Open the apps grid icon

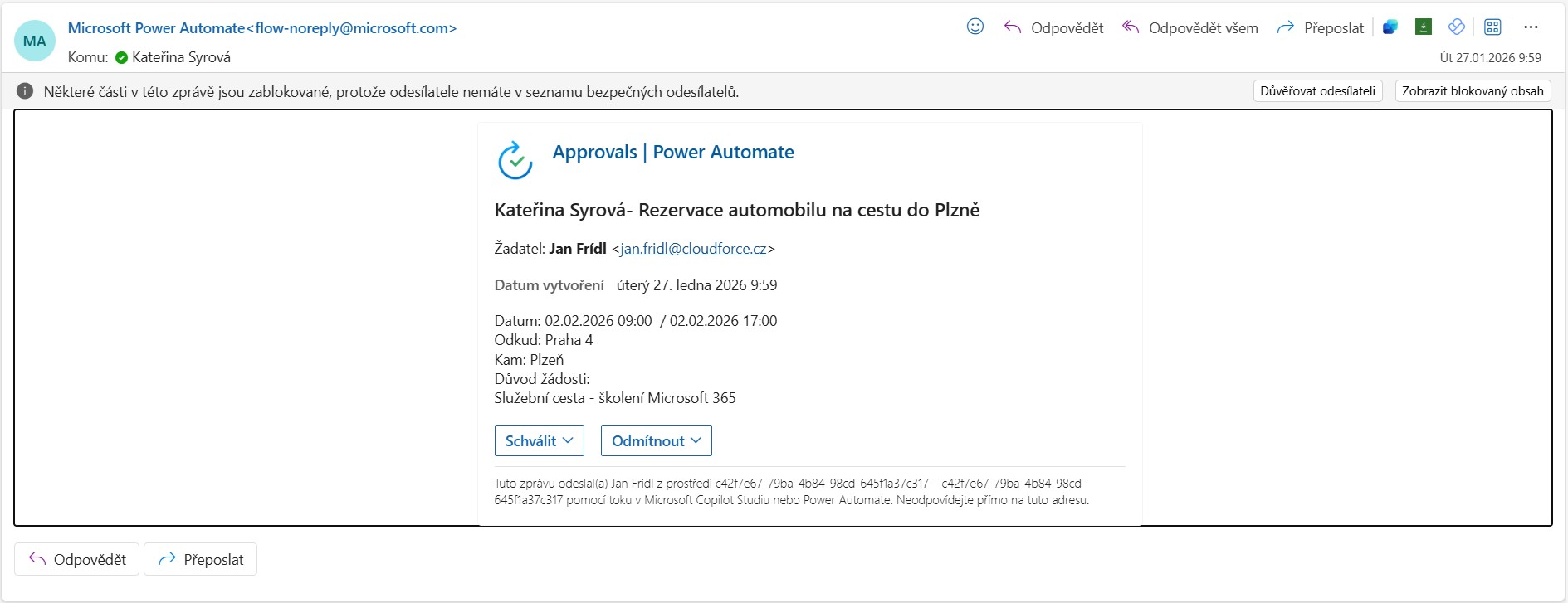point(1492,27)
